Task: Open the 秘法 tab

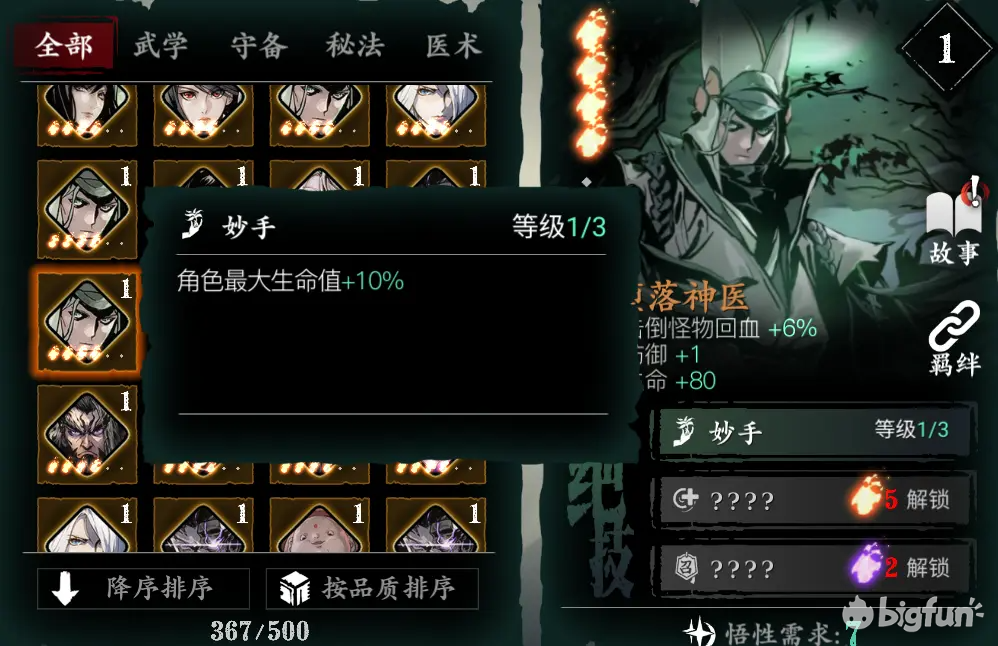Action: [355, 46]
